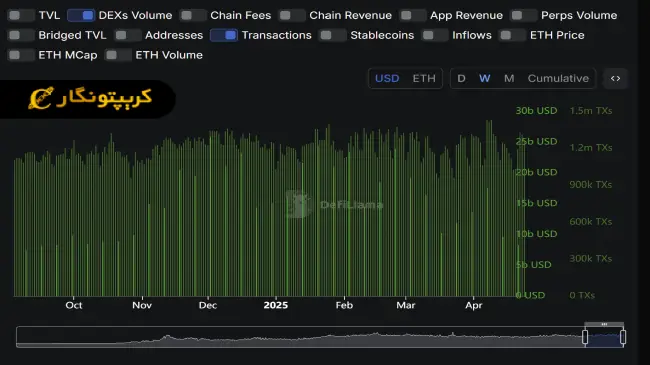Screen dimensions: 650x365
Task: Disable the DEXs Volume toggle
Action: click(81, 15)
